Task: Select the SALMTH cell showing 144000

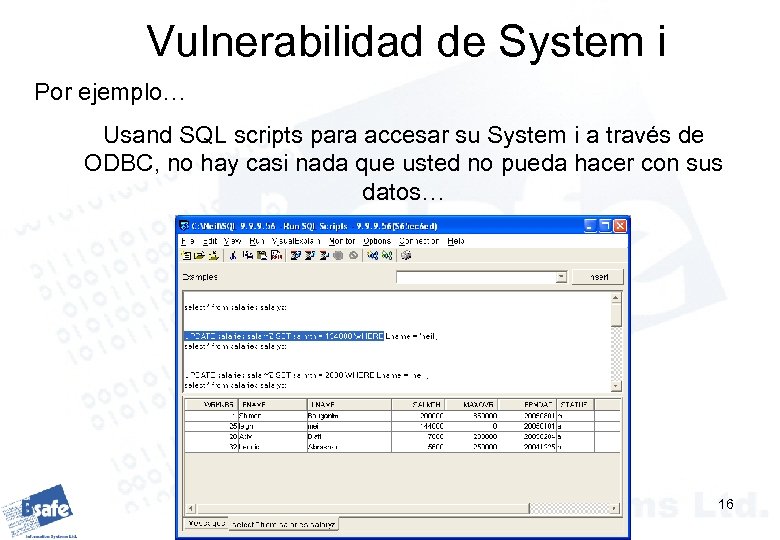Action: pos(418,426)
